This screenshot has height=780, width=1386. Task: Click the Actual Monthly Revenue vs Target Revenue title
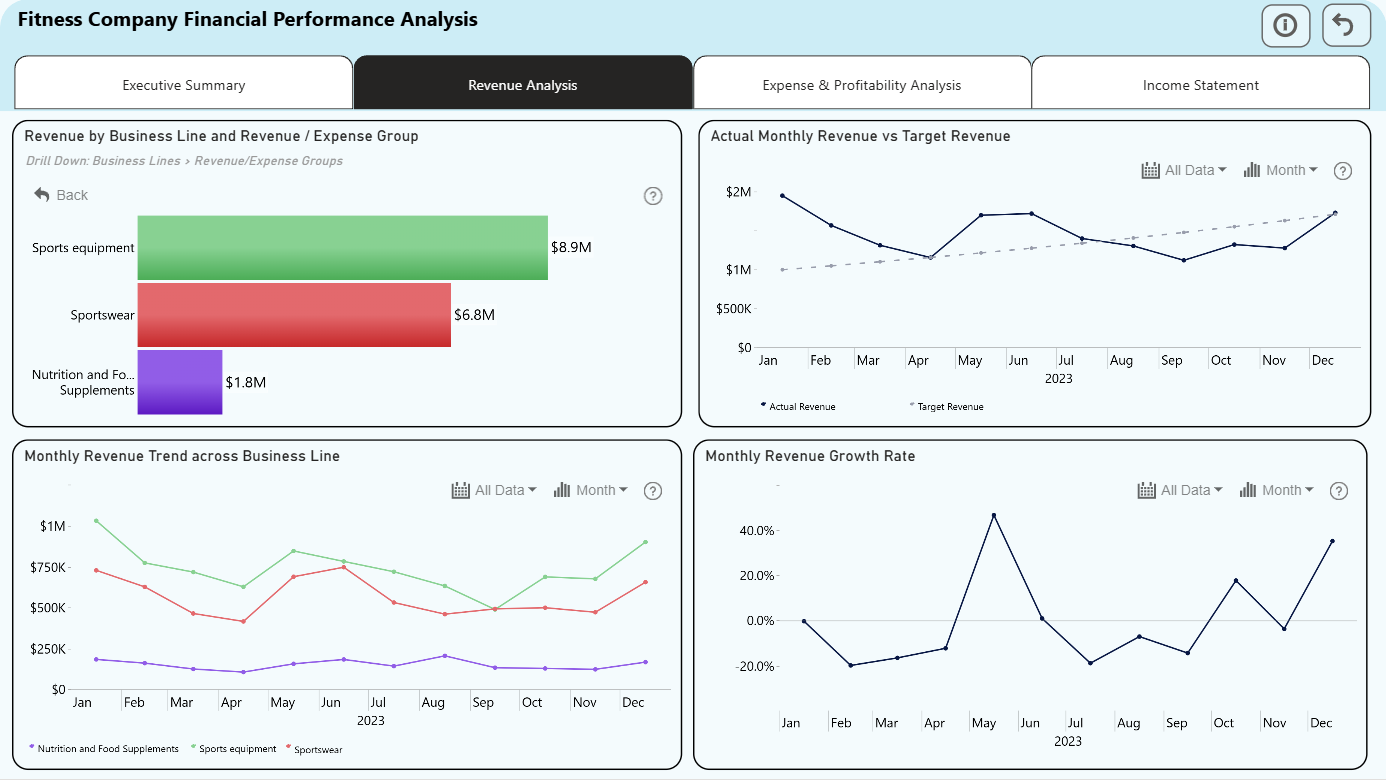point(860,136)
